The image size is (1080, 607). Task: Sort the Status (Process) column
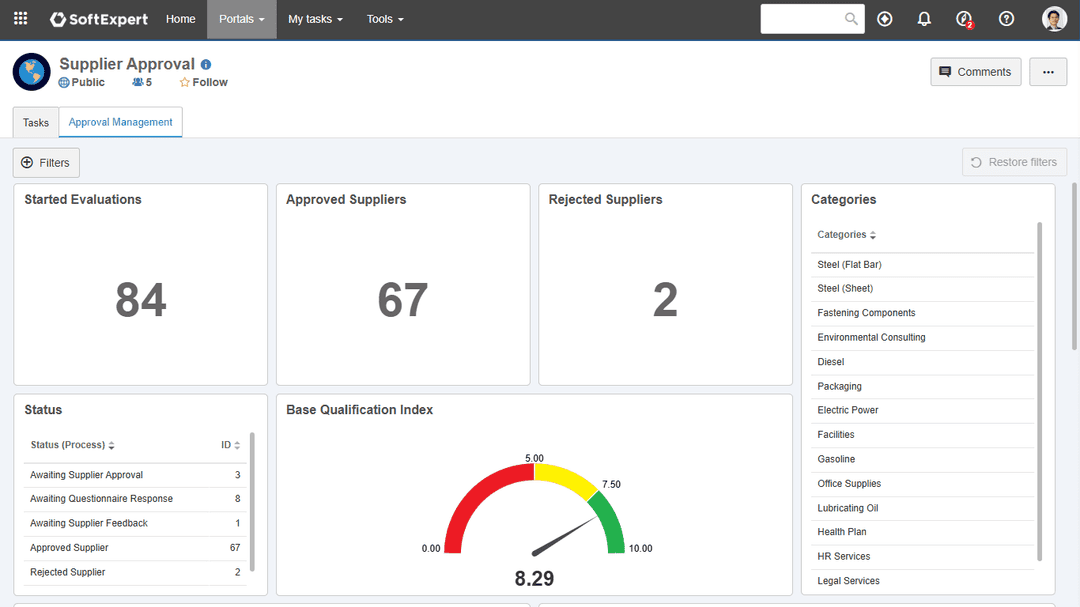72,445
